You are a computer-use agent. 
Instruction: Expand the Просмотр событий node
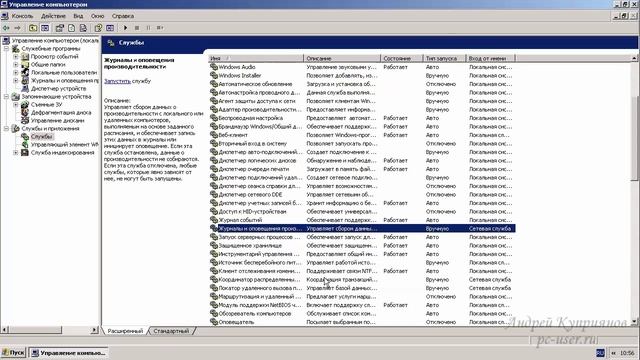(16, 57)
